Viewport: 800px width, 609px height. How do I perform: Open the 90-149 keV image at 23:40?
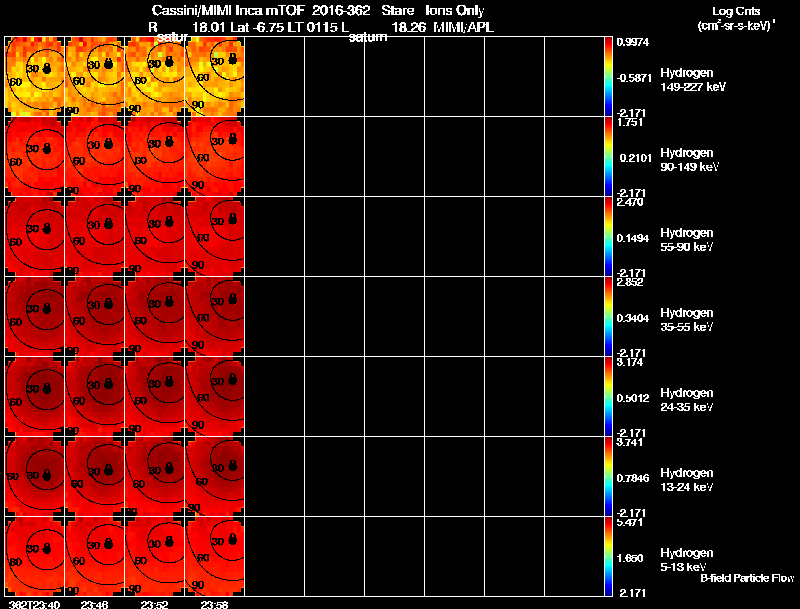[35, 157]
